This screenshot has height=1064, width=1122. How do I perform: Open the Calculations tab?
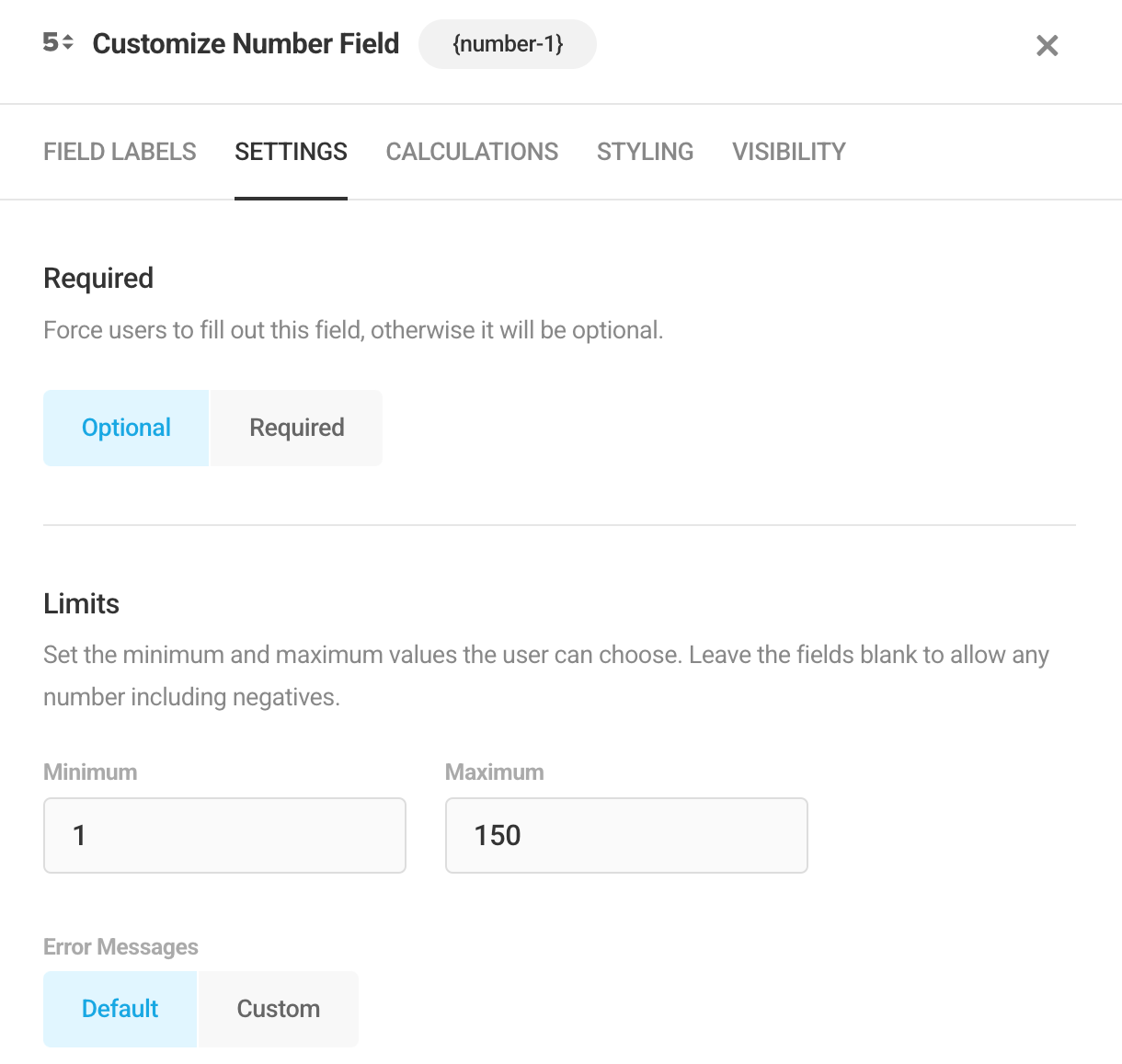pyautogui.click(x=472, y=152)
